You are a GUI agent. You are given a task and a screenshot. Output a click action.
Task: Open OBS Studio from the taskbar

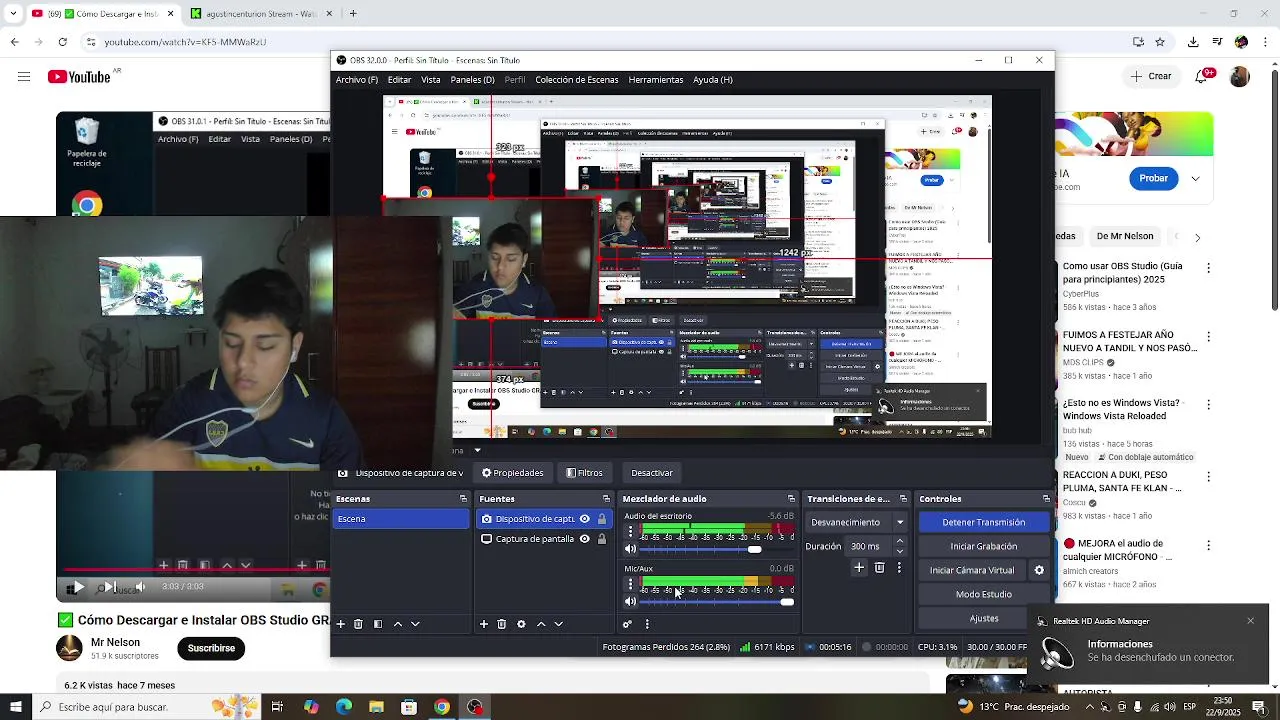coord(474,707)
